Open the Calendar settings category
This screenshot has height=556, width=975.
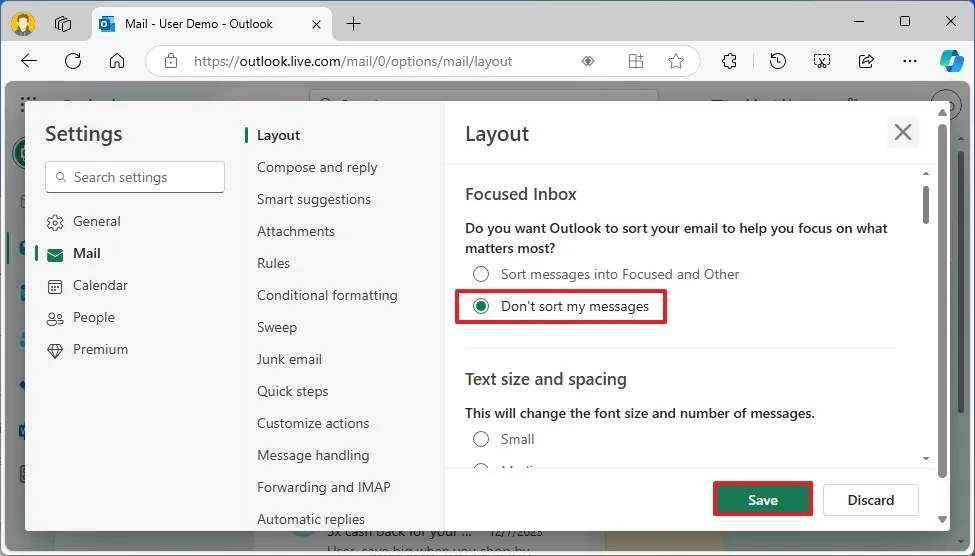point(100,285)
